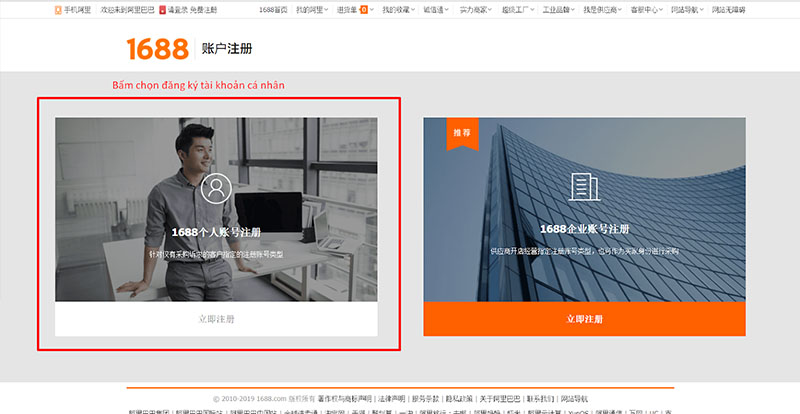The height and width of the screenshot is (414, 800).
Task: Click orange 立即注册 button for enterprise account
Action: [585, 319]
